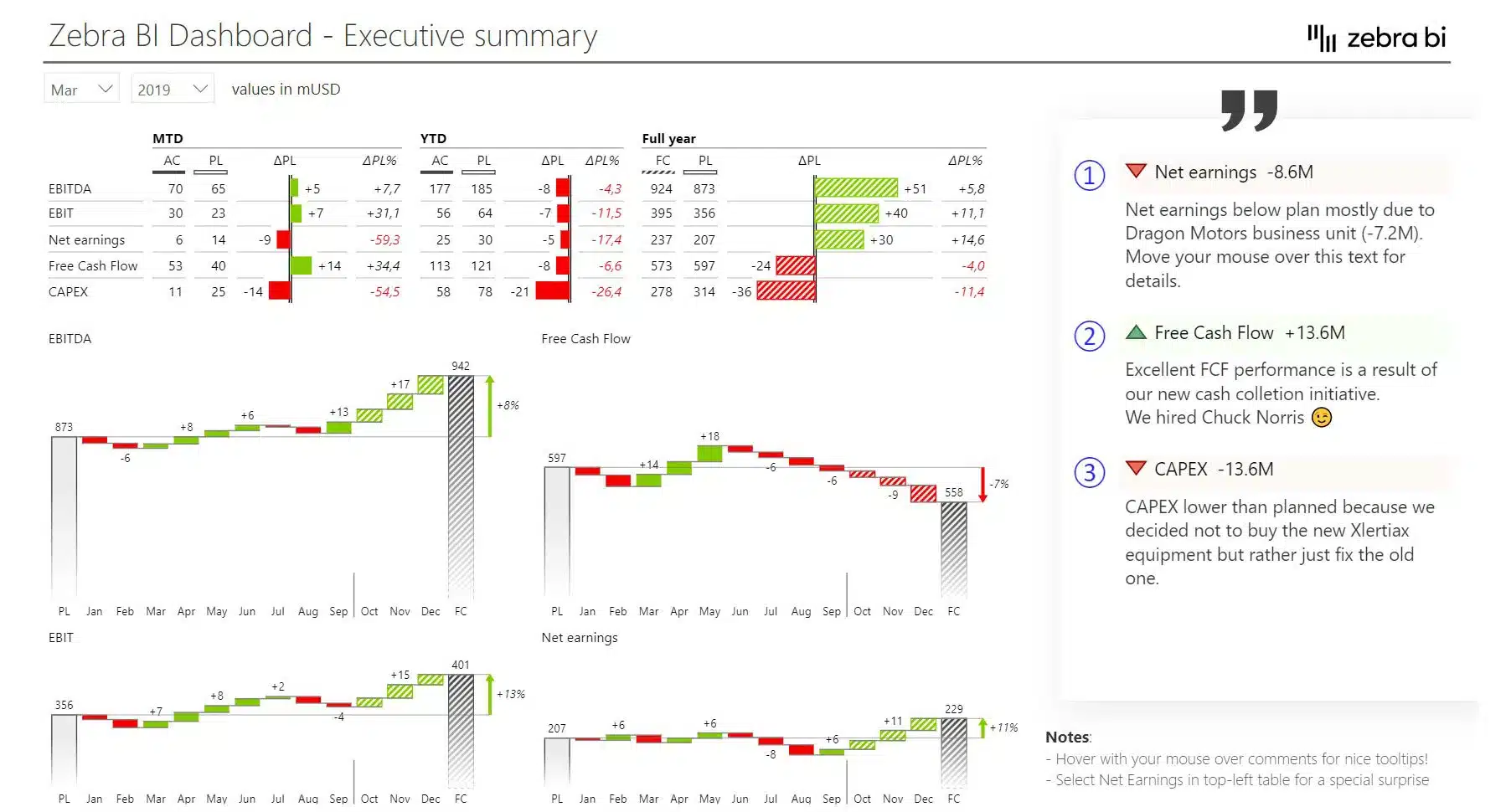The width and height of the screenshot is (1511, 812).
Task: Click the red -7% arrow on Free Cash Flow chart
Action: click(x=982, y=484)
